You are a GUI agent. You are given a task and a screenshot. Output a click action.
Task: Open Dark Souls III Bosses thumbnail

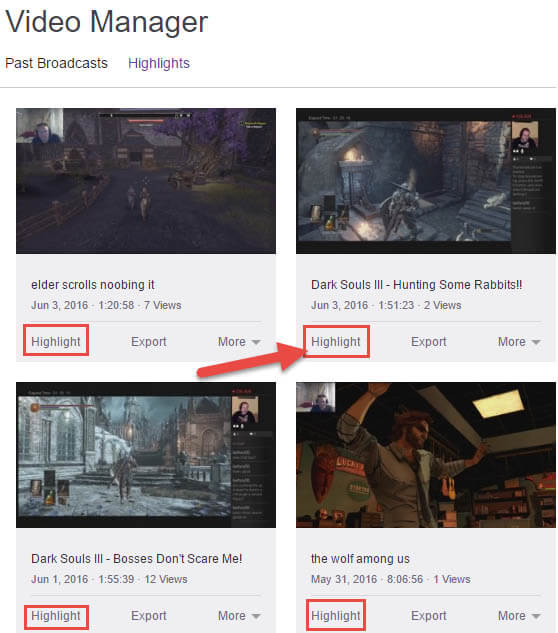point(146,455)
